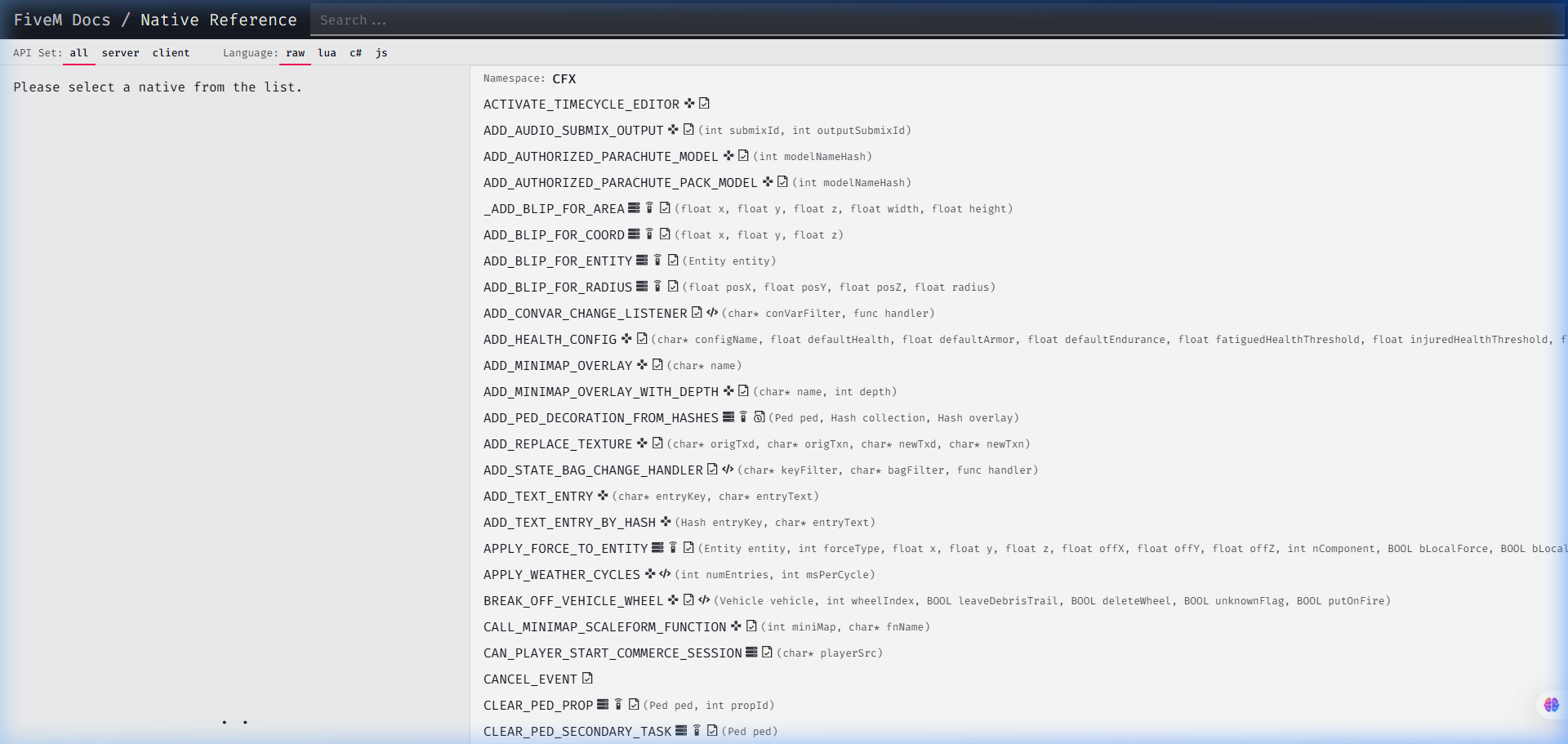Switch API set to server
Screen dimensions: 1568x744
(120, 53)
